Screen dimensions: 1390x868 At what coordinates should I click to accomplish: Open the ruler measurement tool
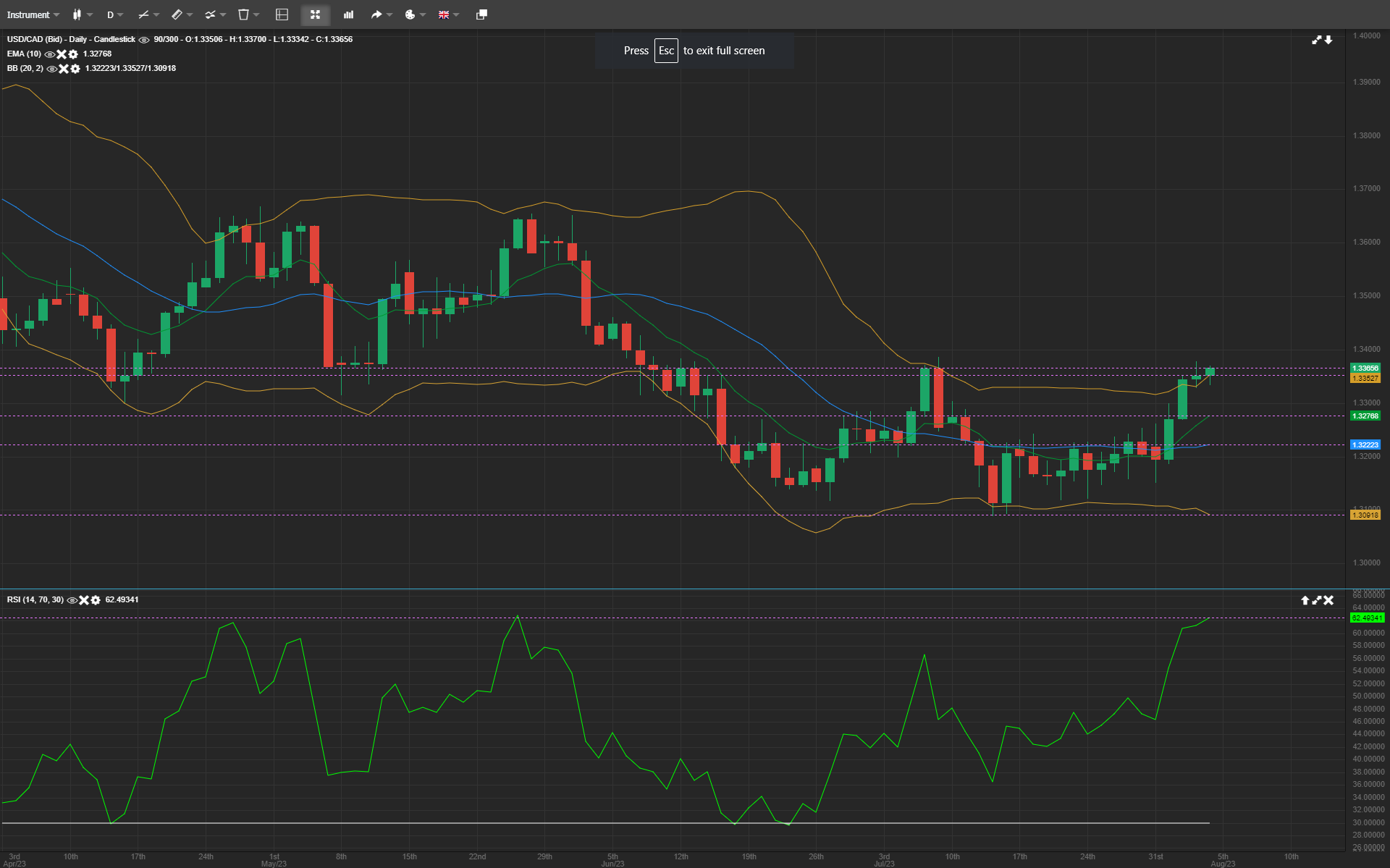[177, 14]
